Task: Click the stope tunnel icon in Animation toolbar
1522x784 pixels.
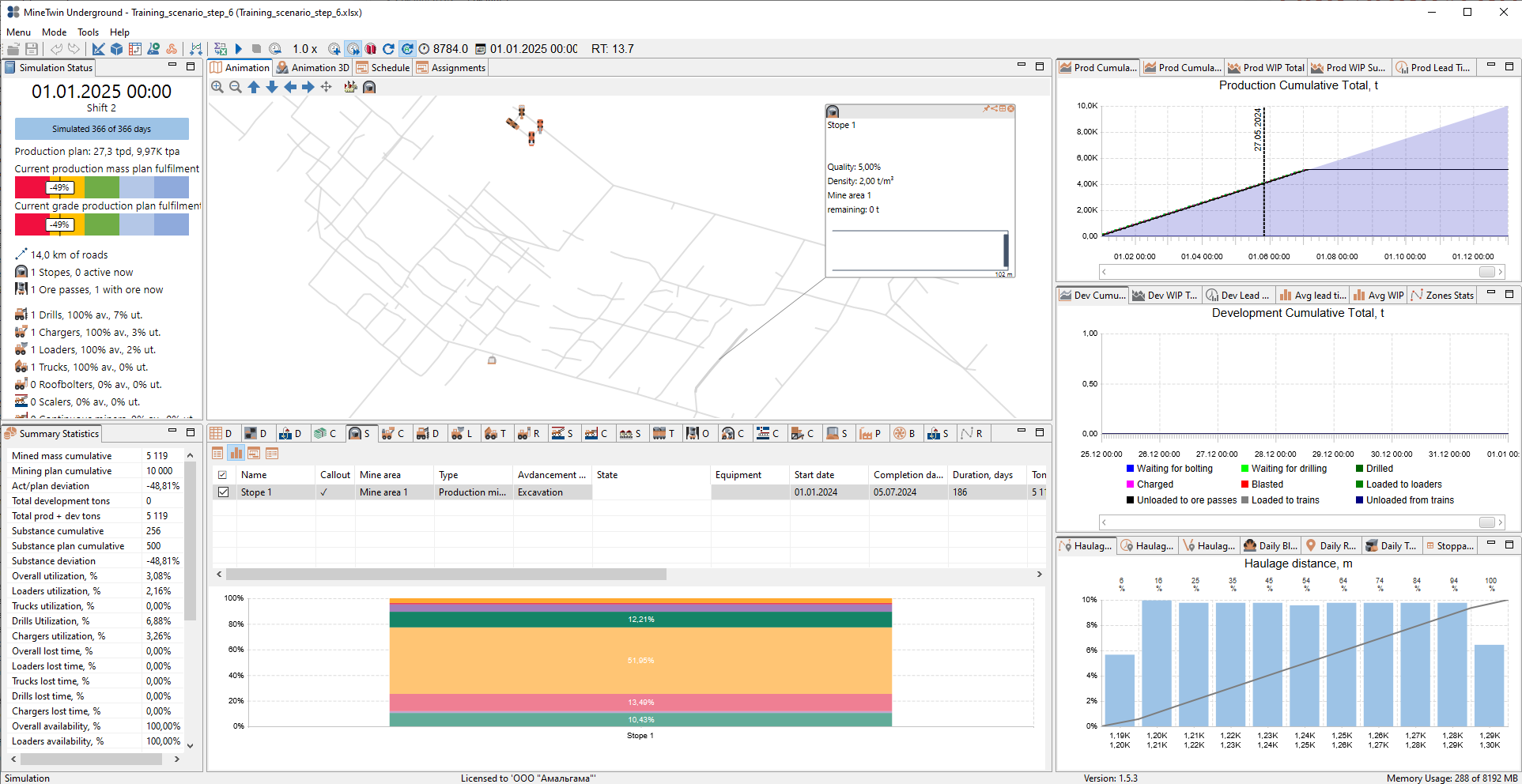Action: click(369, 87)
